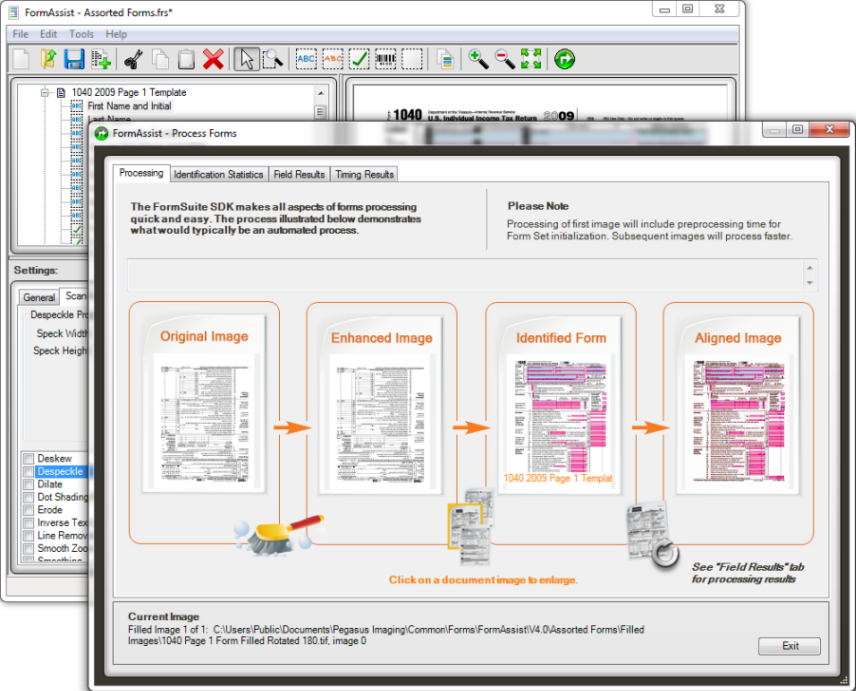Open the Help menu
856x691 pixels.
116,34
